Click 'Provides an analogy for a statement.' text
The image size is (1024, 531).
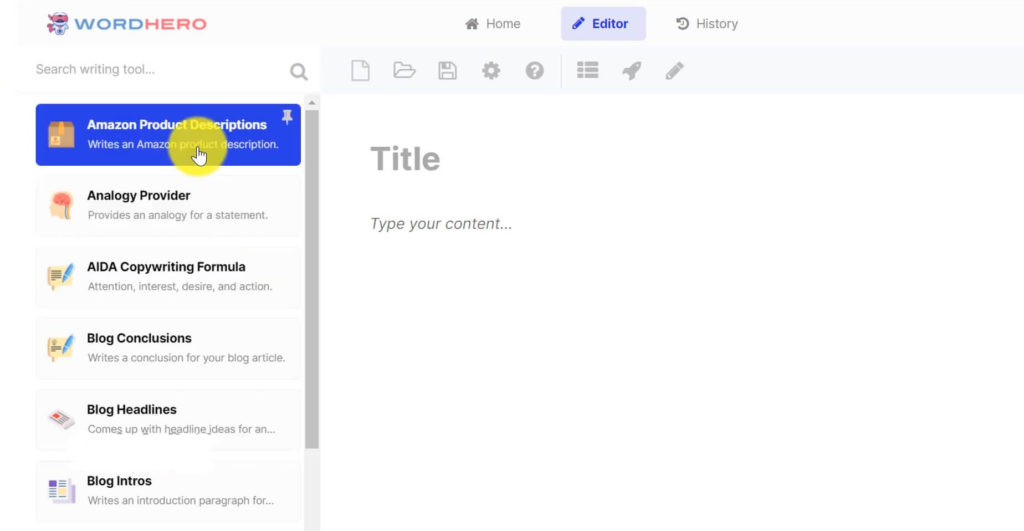[178, 215]
